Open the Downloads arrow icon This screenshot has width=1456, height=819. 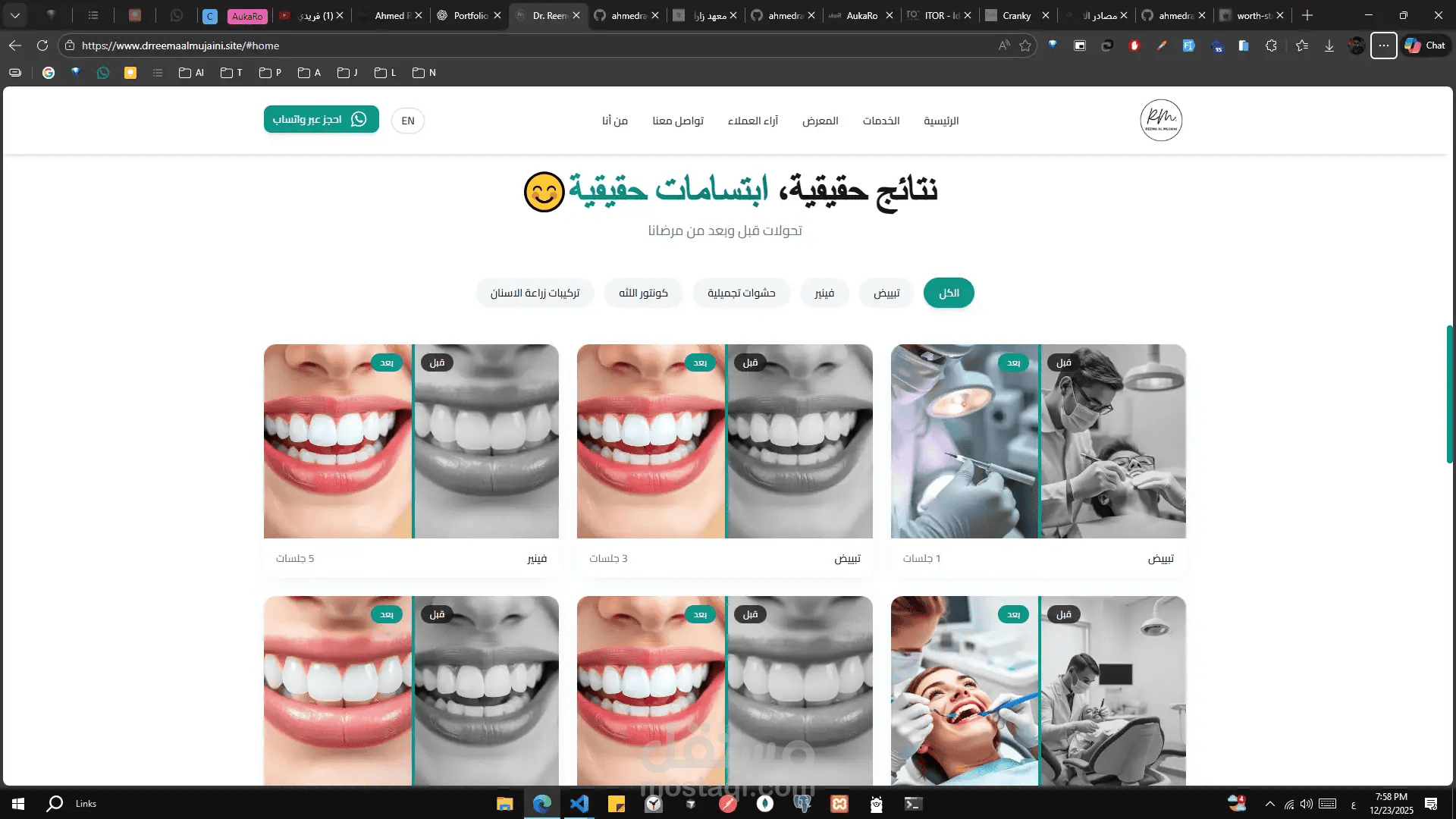click(x=1329, y=45)
